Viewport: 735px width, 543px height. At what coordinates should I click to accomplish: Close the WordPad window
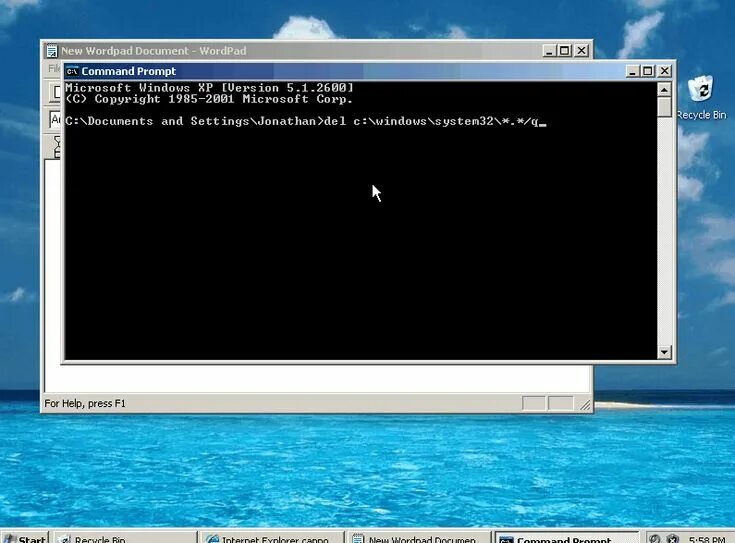click(581, 51)
